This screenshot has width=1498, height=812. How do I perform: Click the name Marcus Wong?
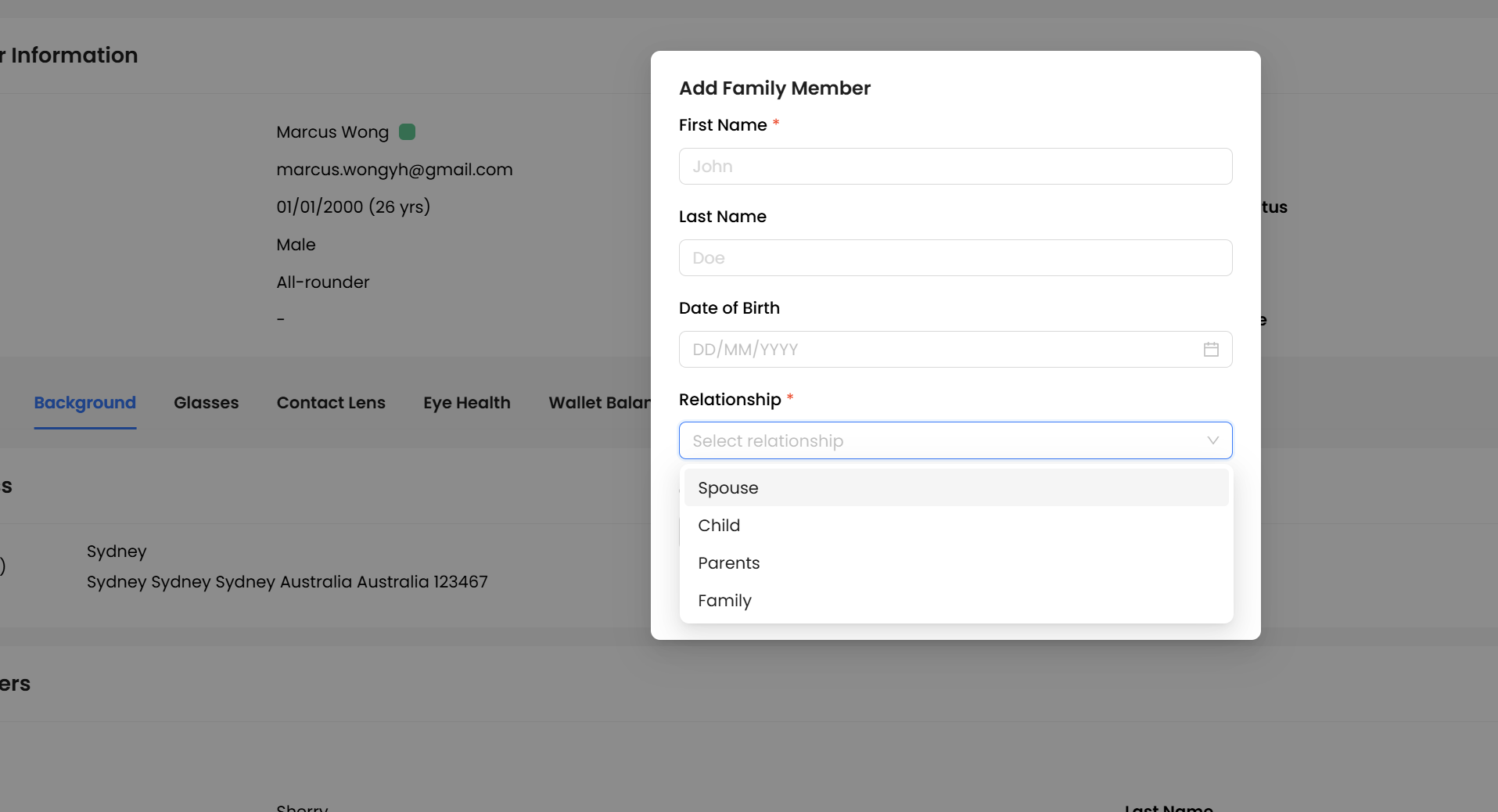(x=332, y=131)
